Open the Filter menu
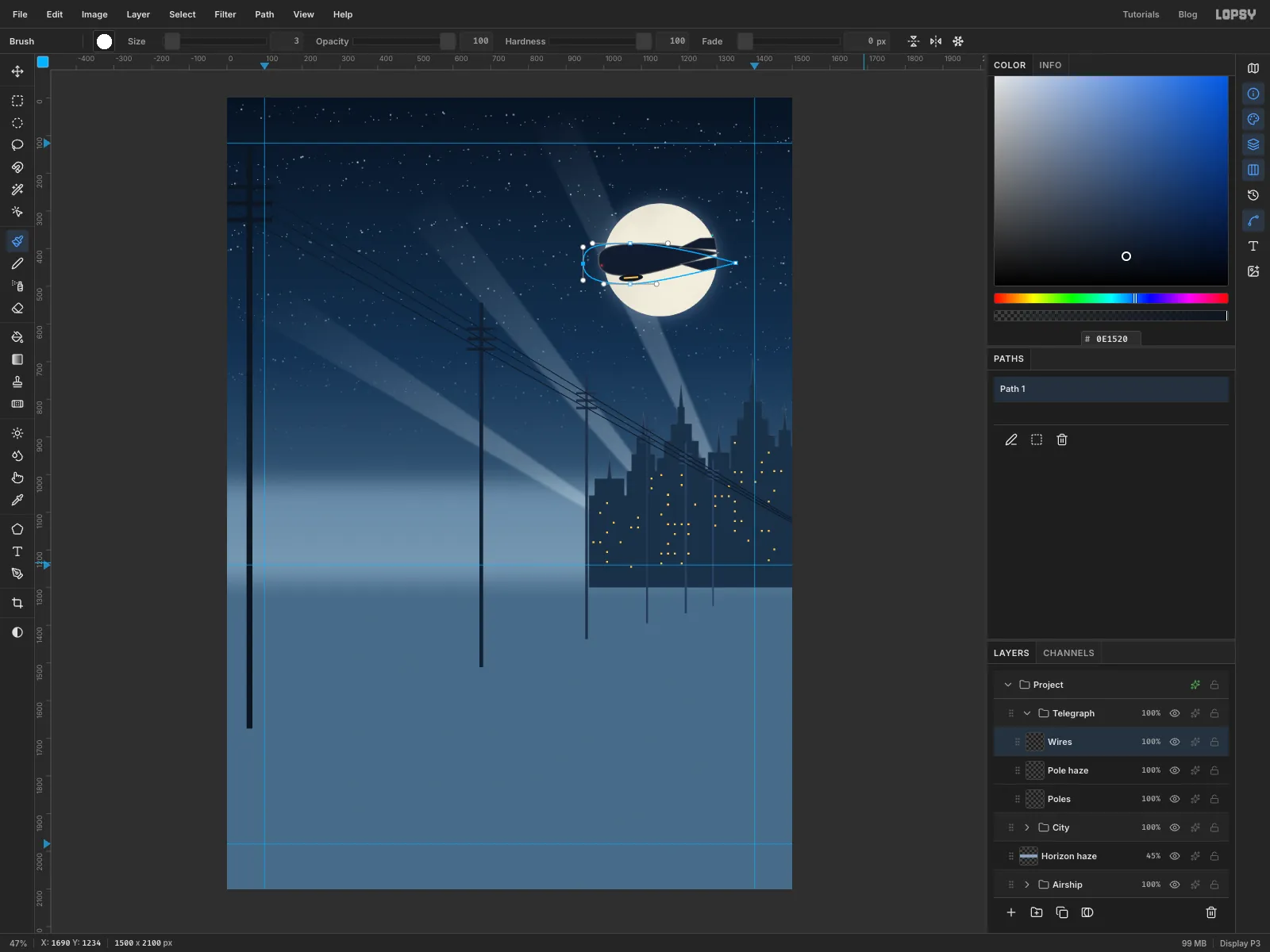 coord(225,14)
